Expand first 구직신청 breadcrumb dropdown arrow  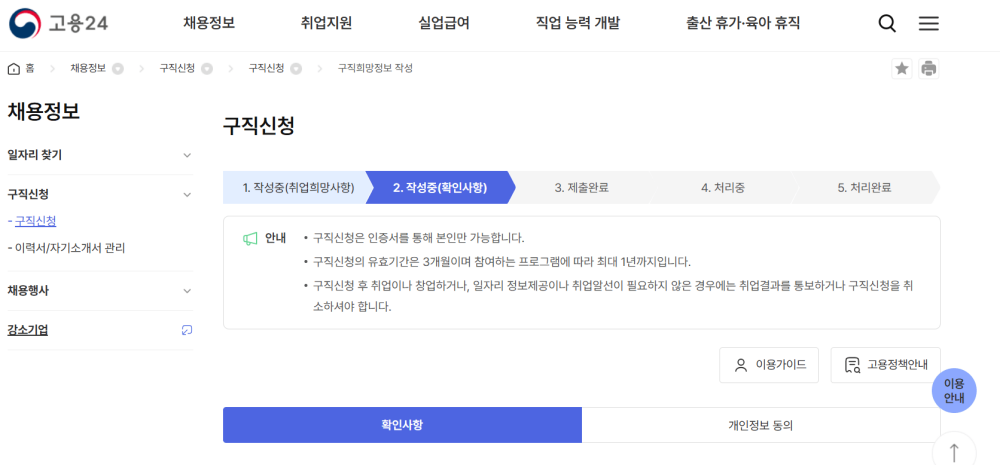(207, 69)
